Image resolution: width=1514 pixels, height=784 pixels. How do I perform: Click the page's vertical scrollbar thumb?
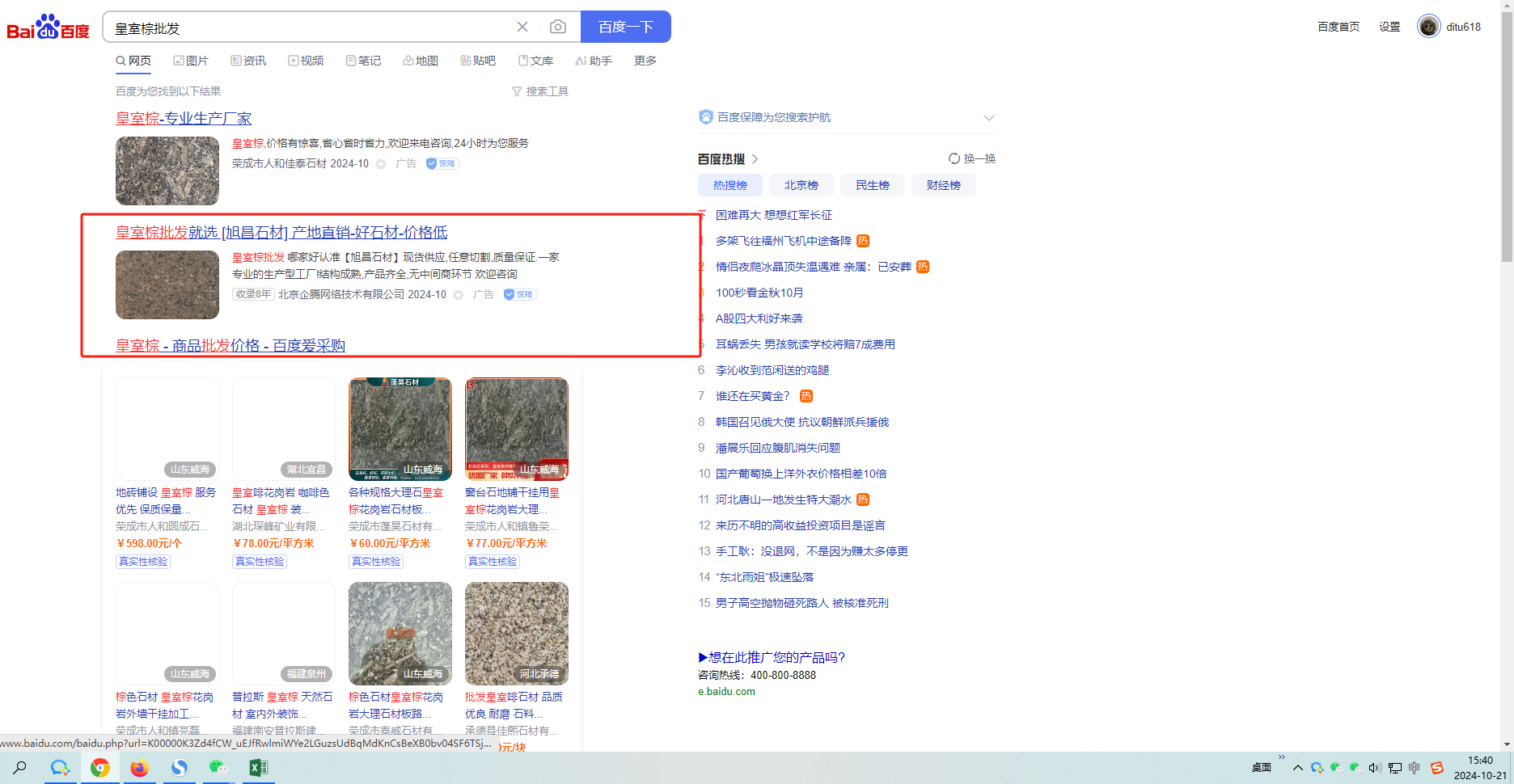click(x=1506, y=137)
